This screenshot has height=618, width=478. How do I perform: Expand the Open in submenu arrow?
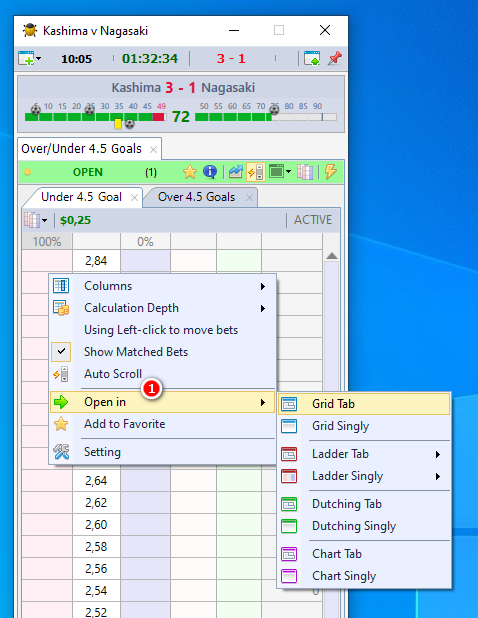coord(263,402)
